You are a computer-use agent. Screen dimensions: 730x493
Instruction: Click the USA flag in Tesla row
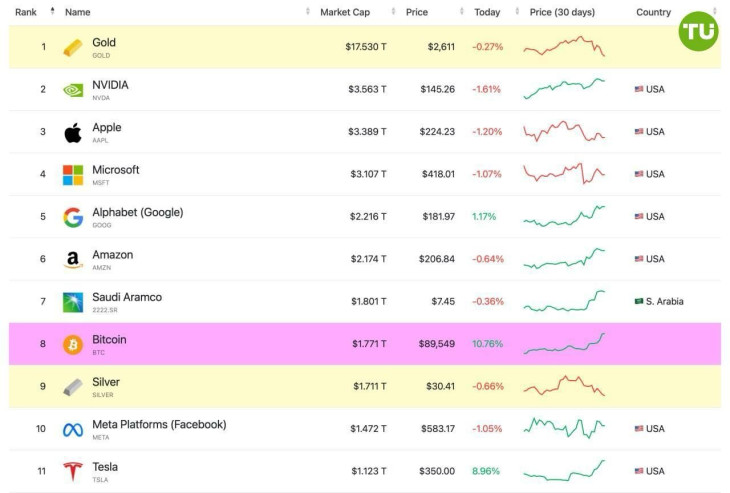[x=639, y=471]
